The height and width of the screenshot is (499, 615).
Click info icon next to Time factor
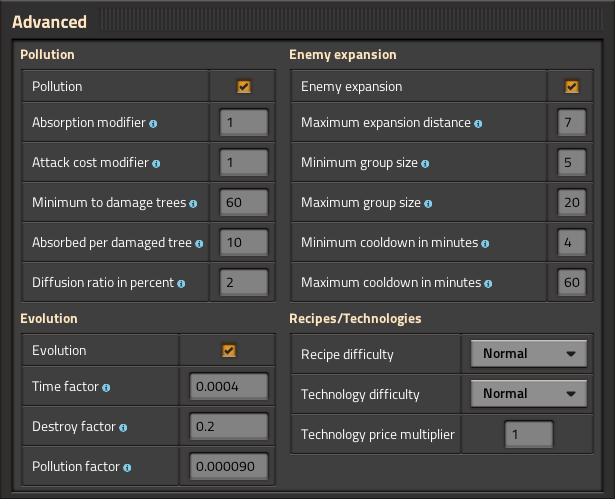[106, 388]
